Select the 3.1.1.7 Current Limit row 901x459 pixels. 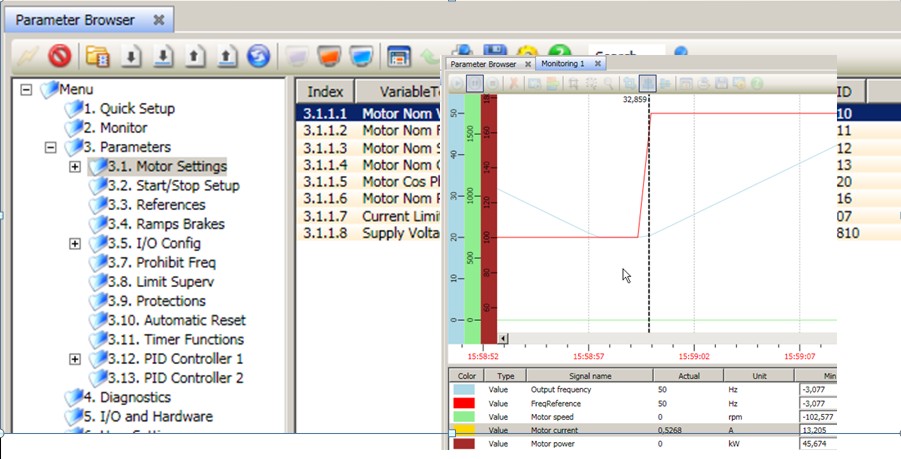coord(369,217)
